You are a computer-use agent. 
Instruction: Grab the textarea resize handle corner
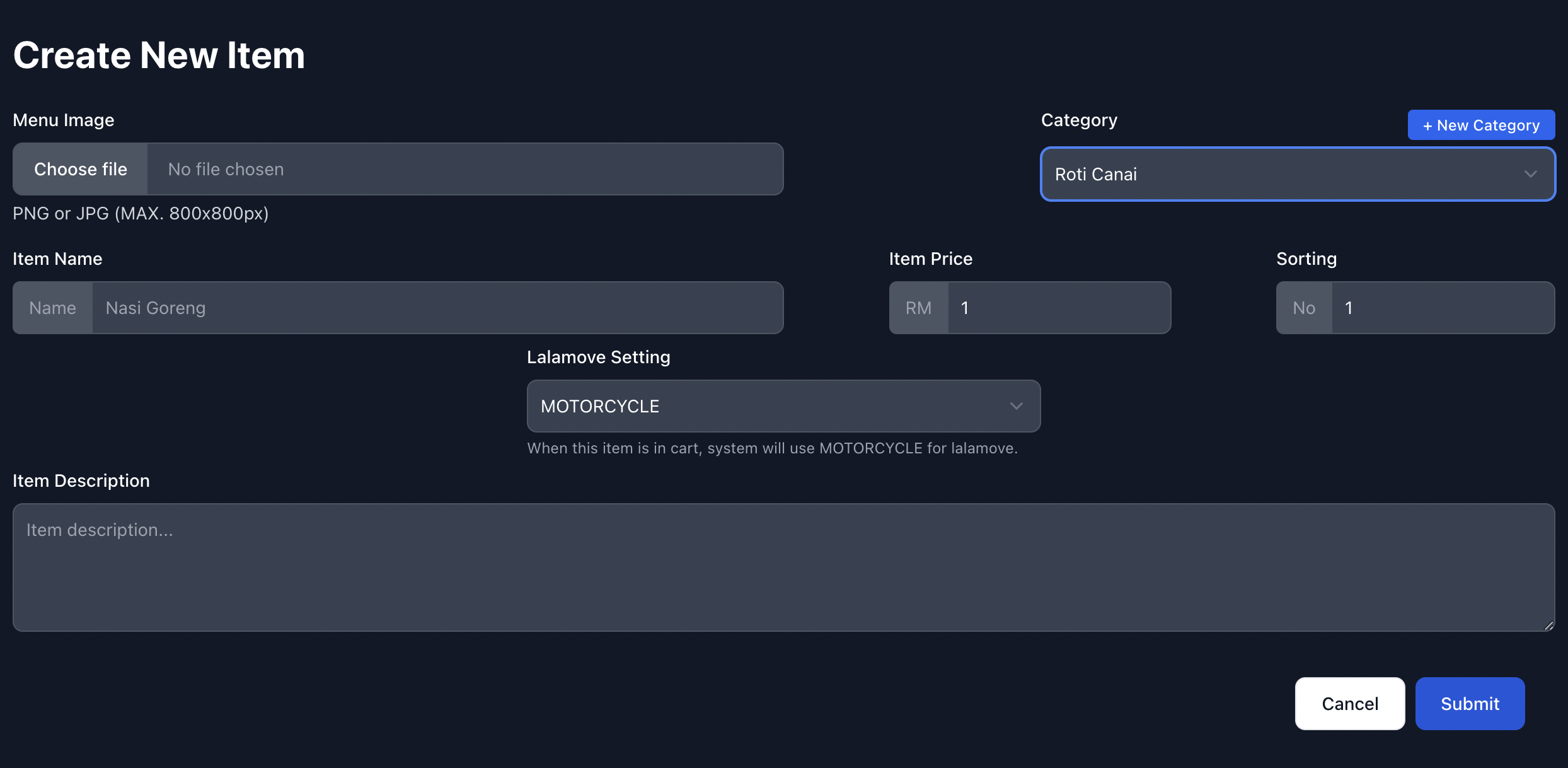click(x=1548, y=625)
